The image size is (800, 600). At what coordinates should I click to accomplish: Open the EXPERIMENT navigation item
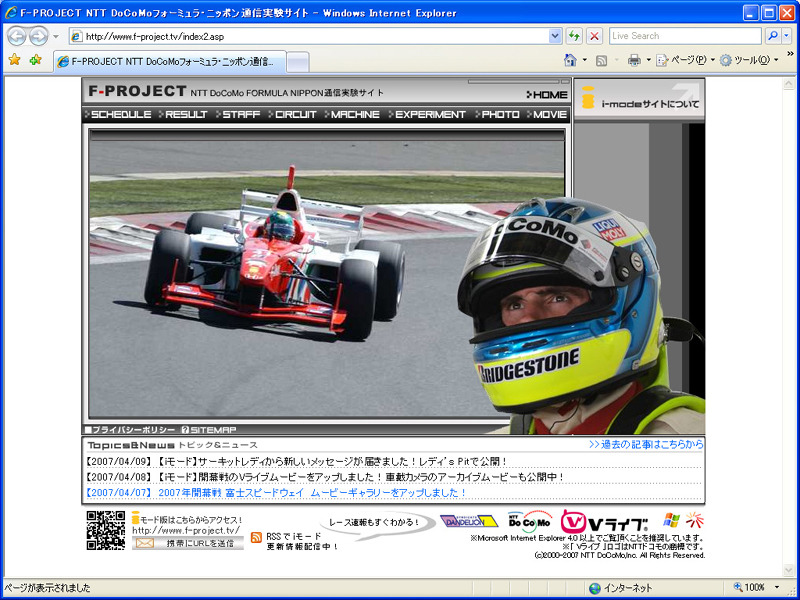click(427, 114)
